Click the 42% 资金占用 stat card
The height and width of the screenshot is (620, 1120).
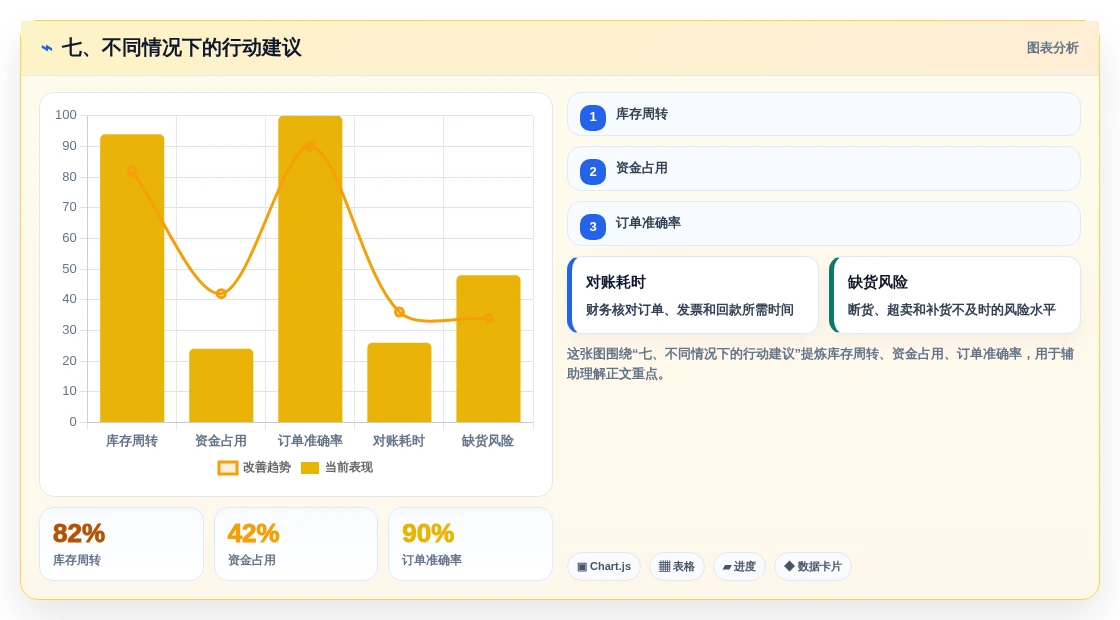point(296,544)
